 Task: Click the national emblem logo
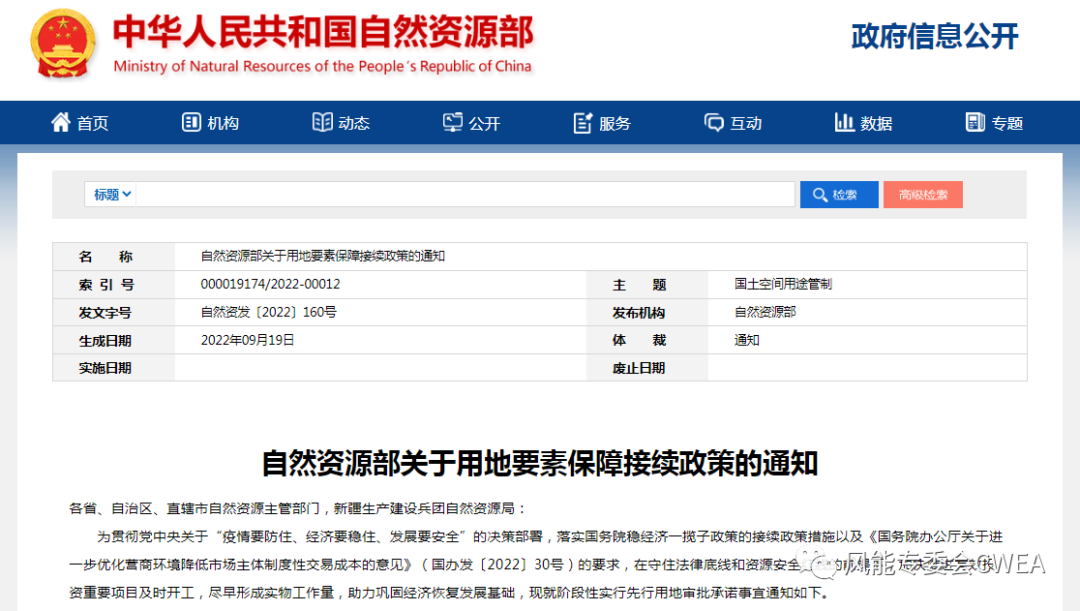coord(64,44)
